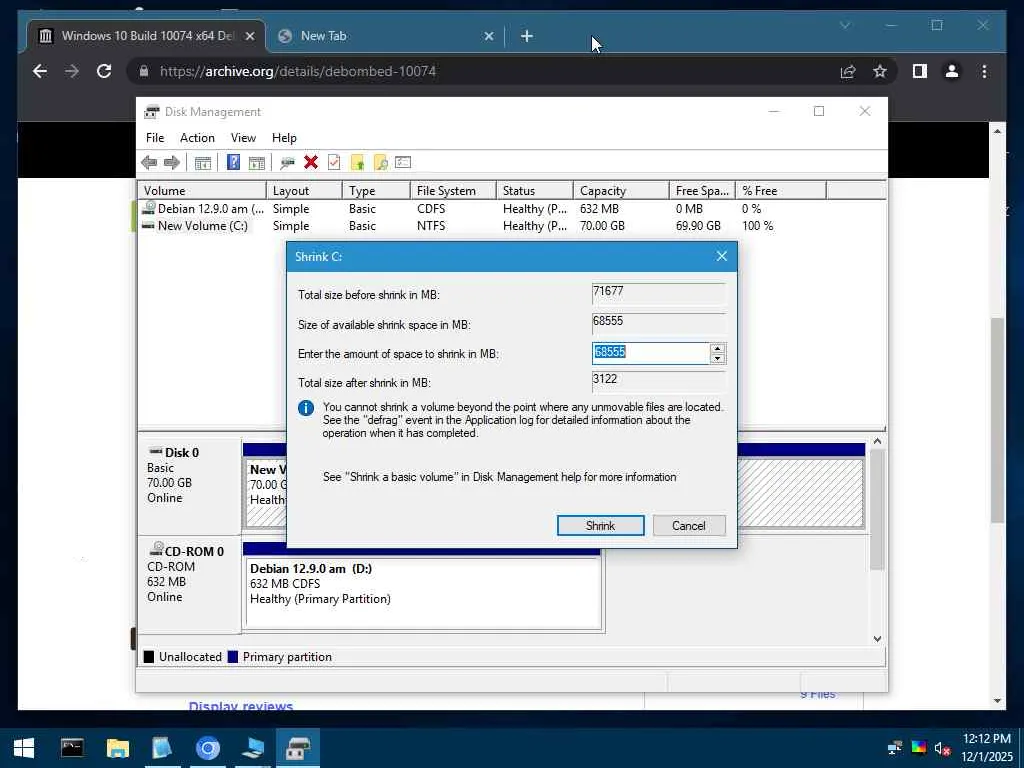The height and width of the screenshot is (768, 1024).
Task: Click the hatched area of Disk 0
Action: coord(800,493)
